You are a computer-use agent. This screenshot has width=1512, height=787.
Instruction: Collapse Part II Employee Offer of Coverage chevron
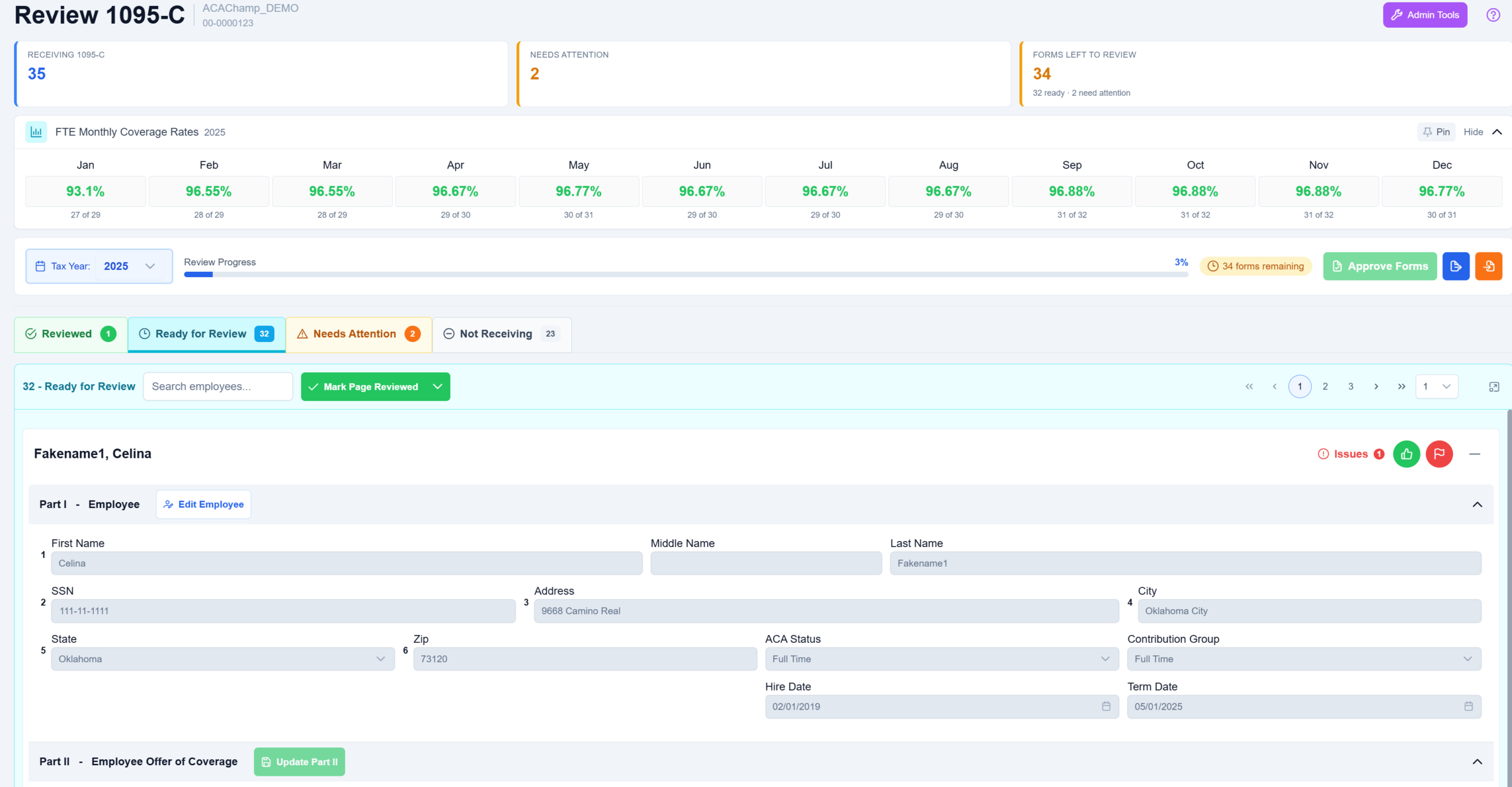[1477, 762]
